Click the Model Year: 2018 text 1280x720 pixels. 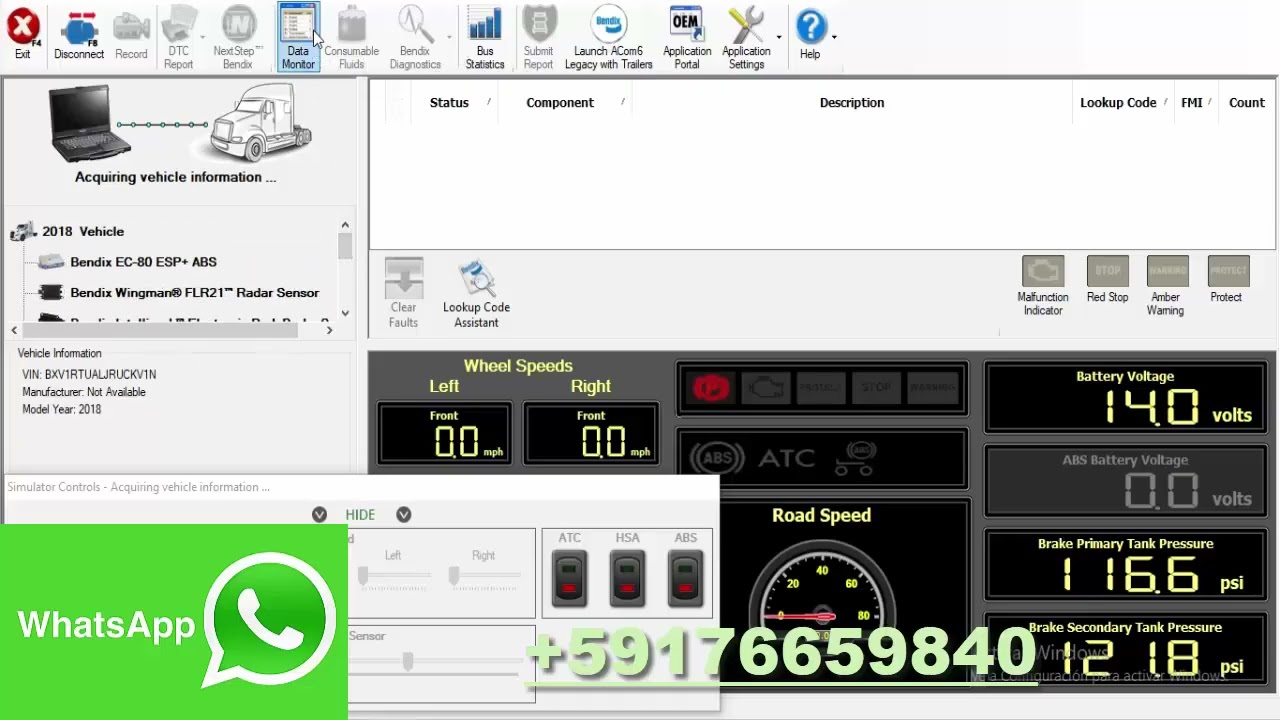coord(62,409)
